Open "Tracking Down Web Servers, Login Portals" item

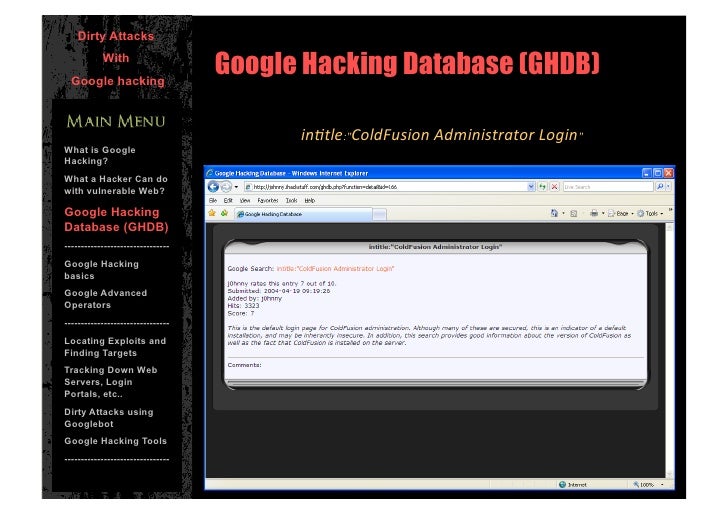[x=110, y=382]
